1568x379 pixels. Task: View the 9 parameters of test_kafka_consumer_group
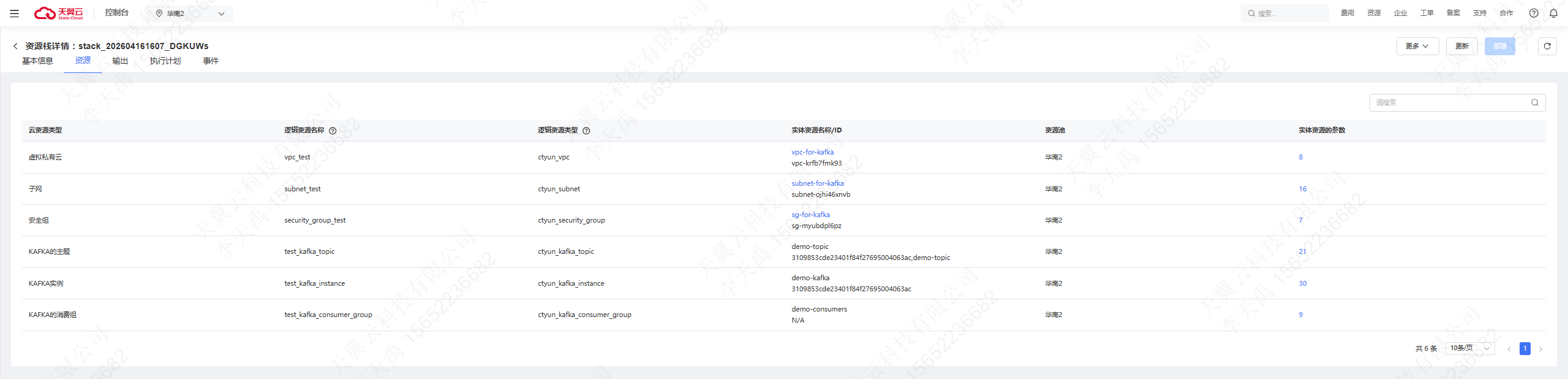tap(1300, 315)
